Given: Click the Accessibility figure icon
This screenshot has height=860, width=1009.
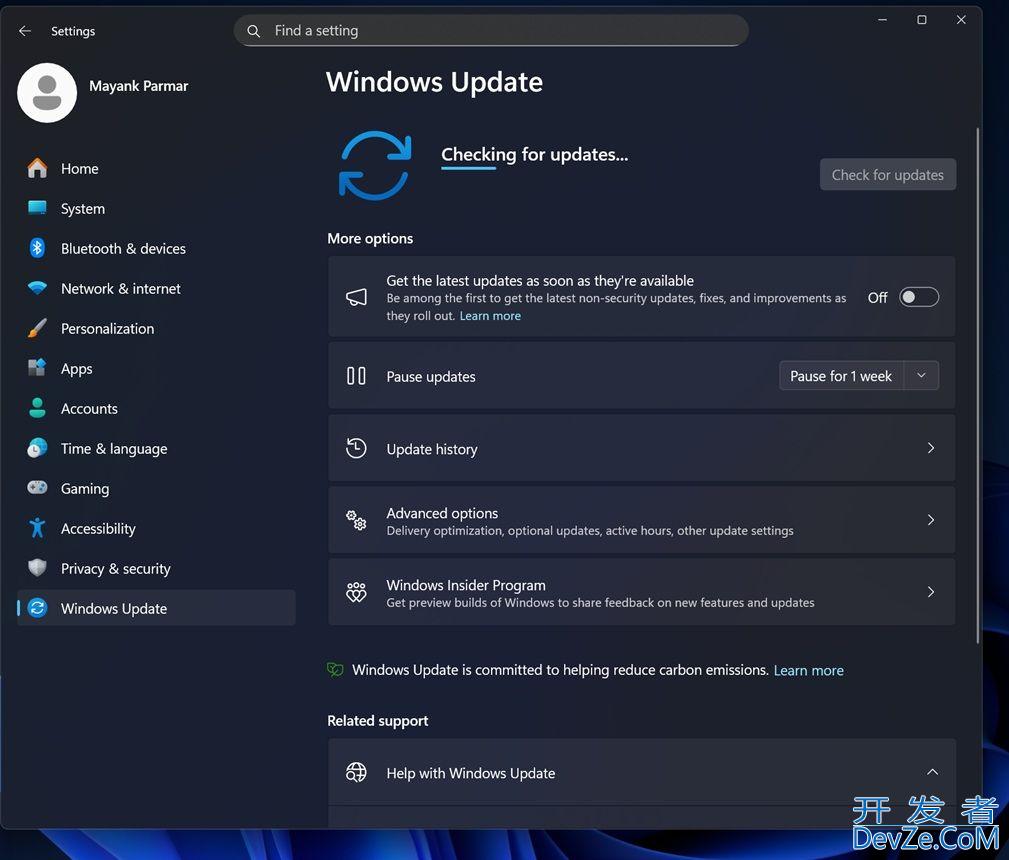Looking at the screenshot, I should pyautogui.click(x=37, y=528).
